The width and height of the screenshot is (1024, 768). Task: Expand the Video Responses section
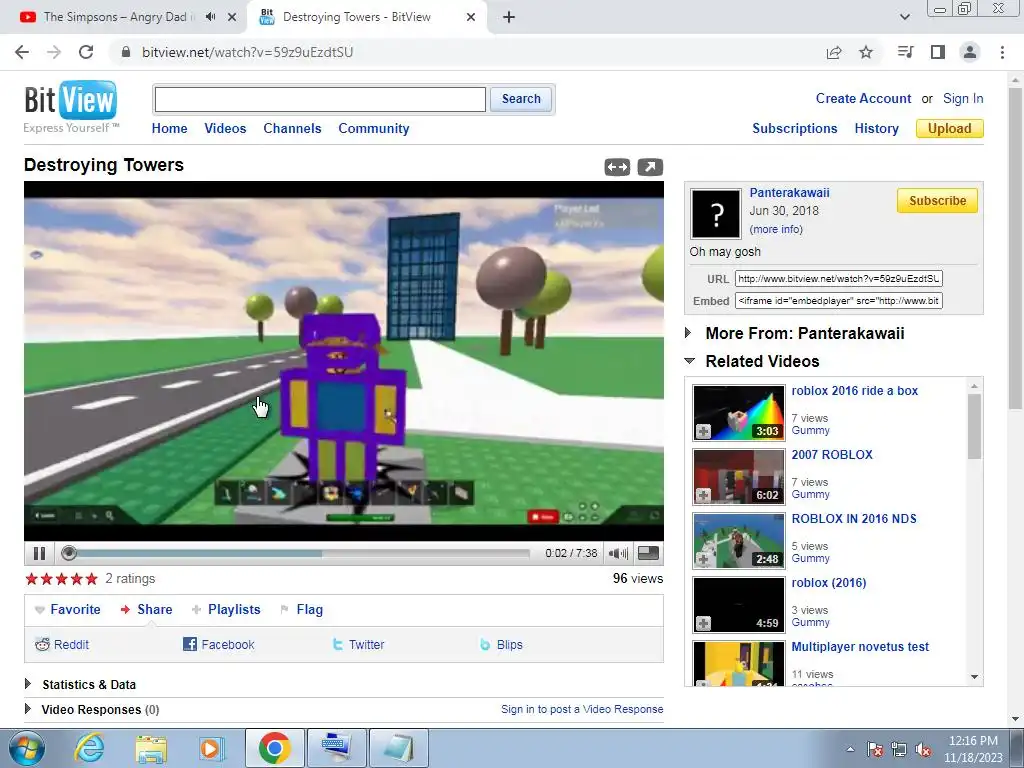point(92,709)
